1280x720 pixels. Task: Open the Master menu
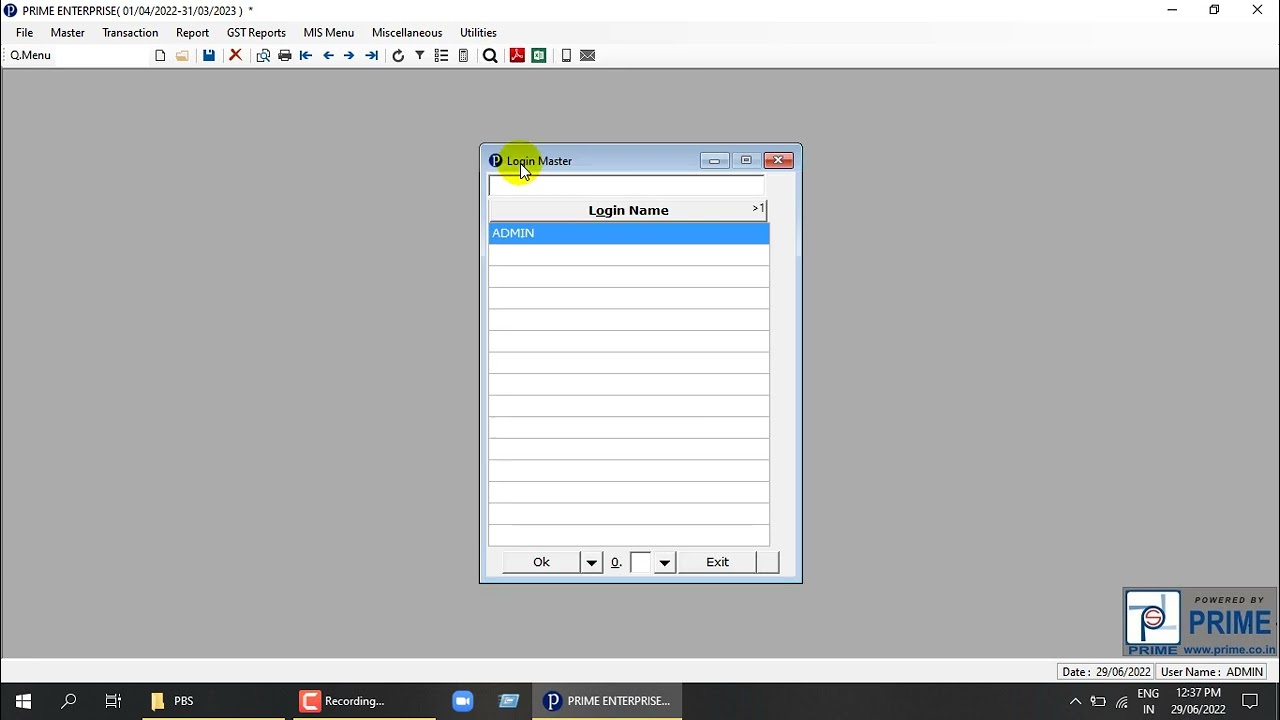[68, 33]
